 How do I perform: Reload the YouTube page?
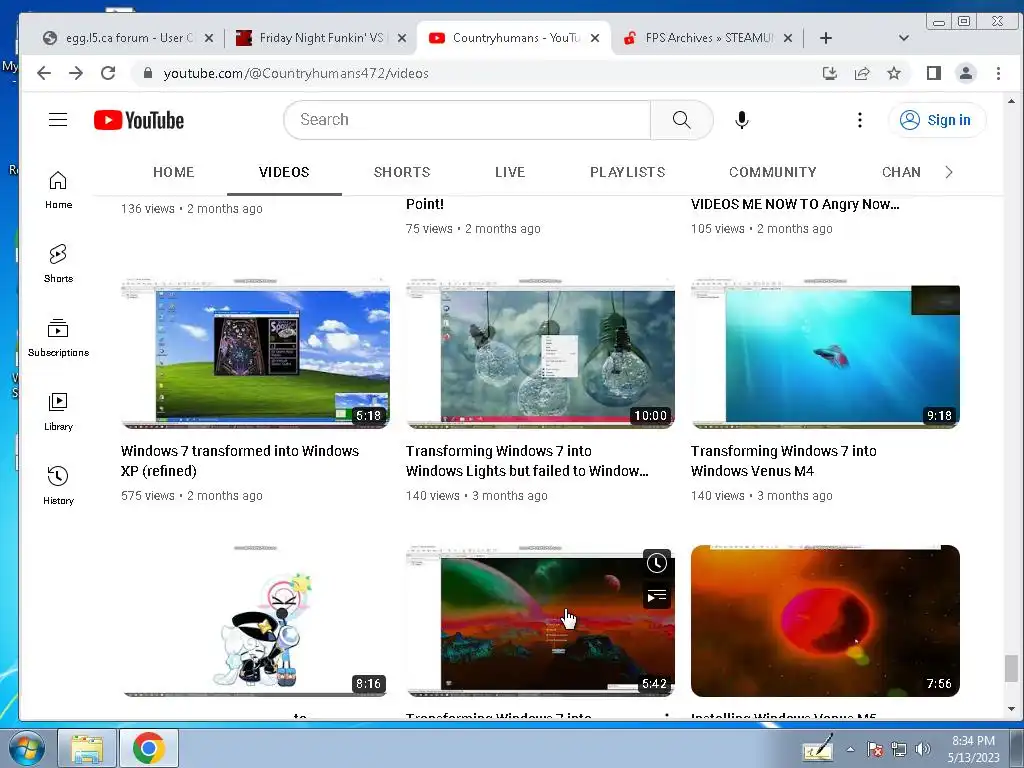click(108, 73)
